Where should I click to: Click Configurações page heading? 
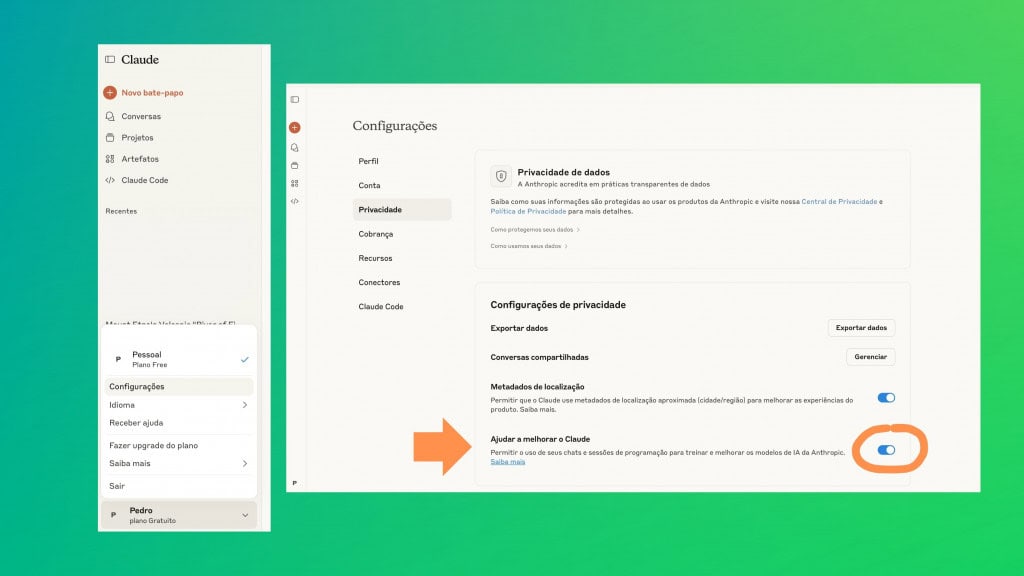click(395, 126)
